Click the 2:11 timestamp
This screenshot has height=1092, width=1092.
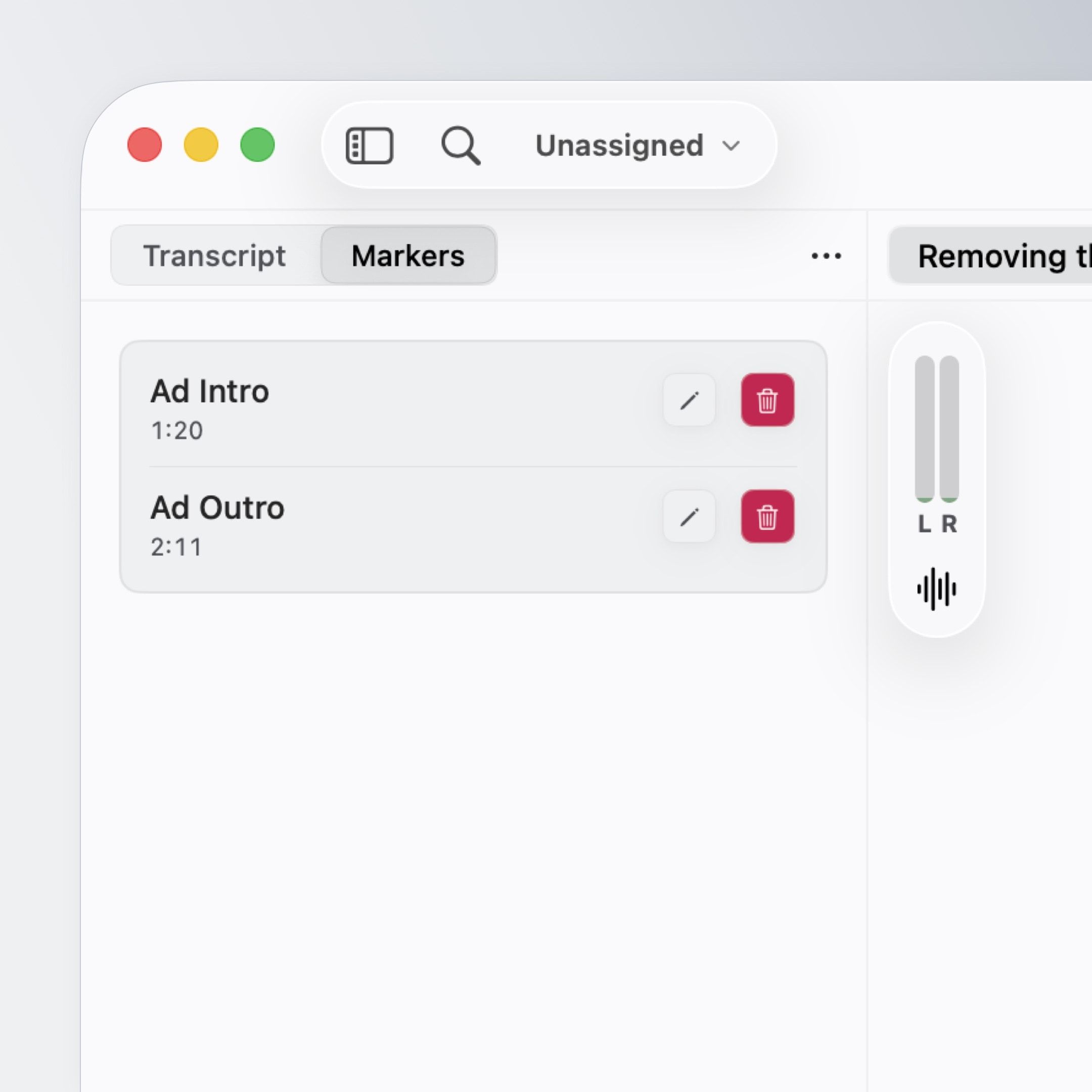tap(176, 547)
